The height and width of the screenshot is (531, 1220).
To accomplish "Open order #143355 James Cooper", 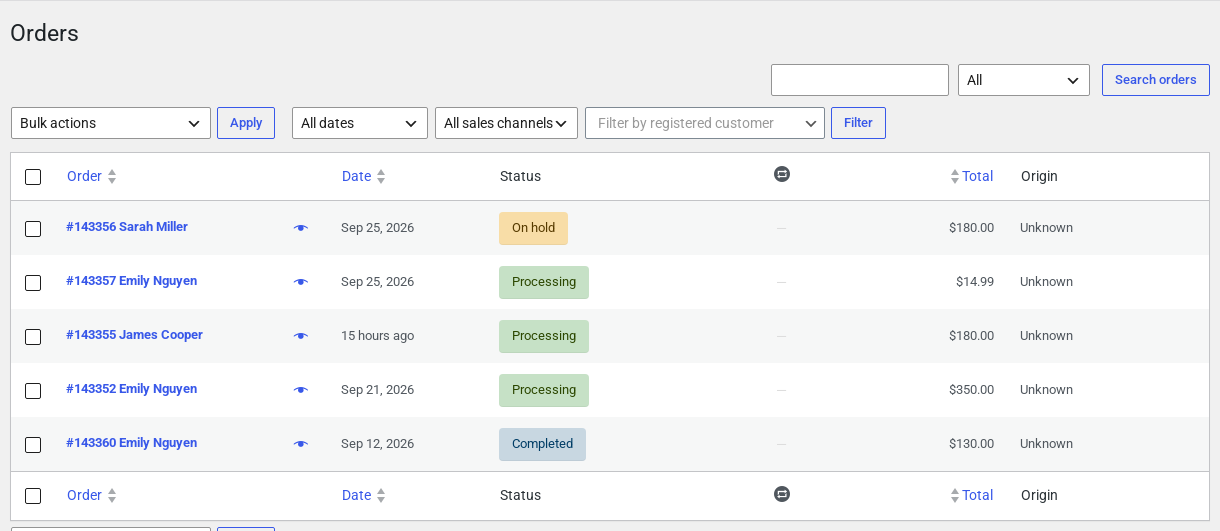I will 135,335.
